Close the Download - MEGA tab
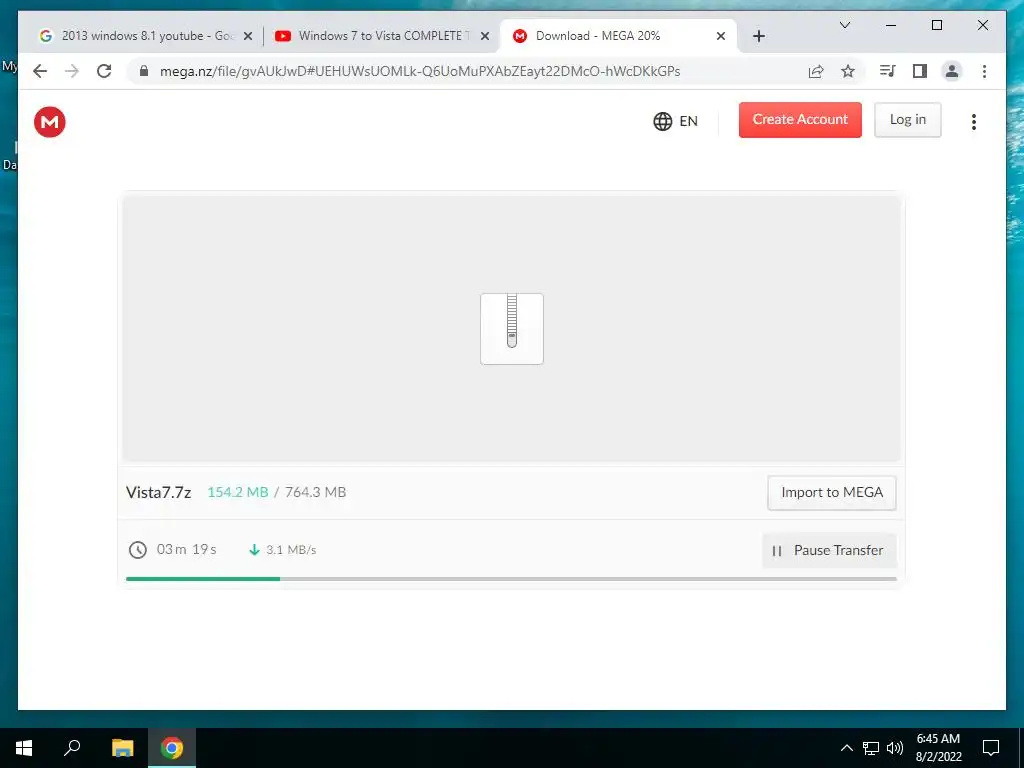Viewport: 1024px width, 768px height. (x=721, y=37)
